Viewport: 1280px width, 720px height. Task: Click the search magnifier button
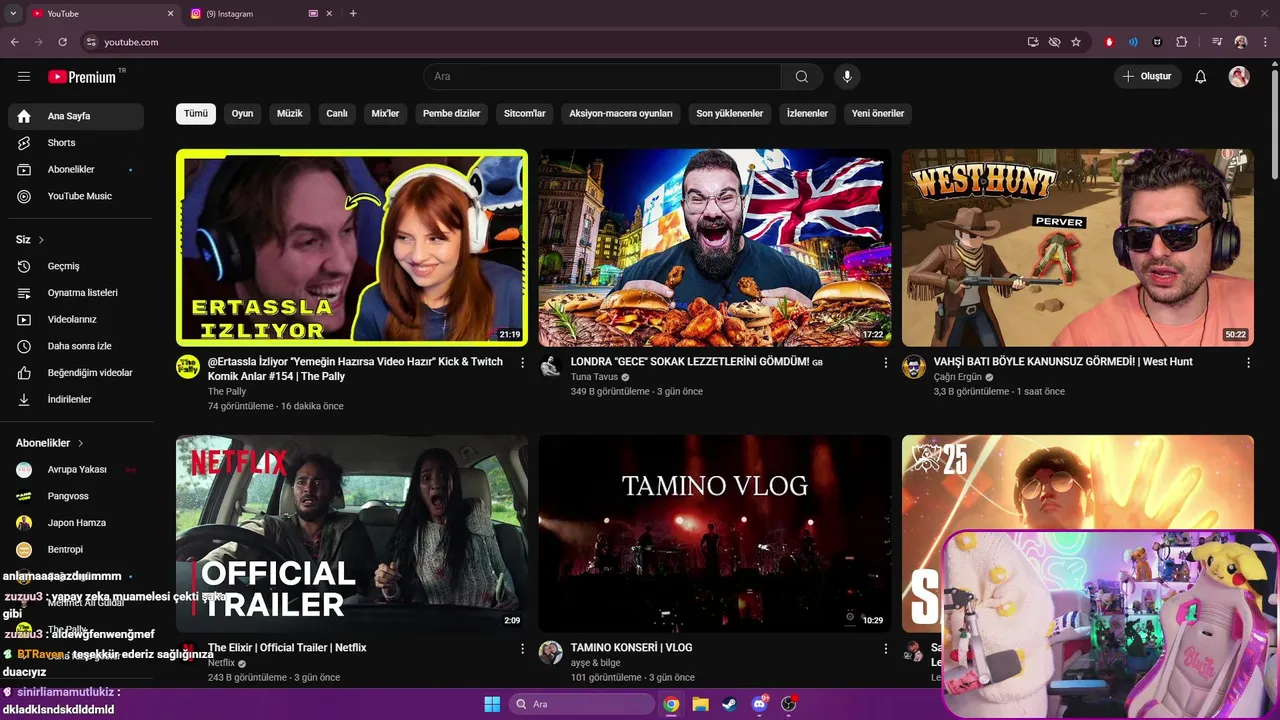click(x=802, y=77)
